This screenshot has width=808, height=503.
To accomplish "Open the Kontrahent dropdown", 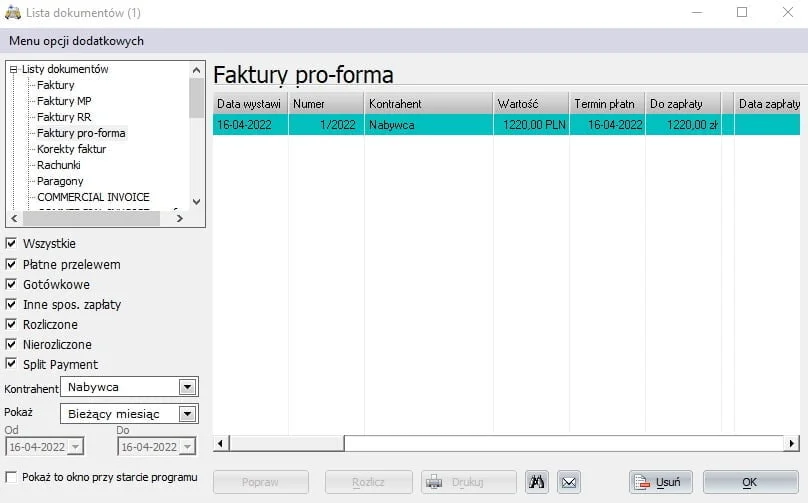I will tap(188, 387).
